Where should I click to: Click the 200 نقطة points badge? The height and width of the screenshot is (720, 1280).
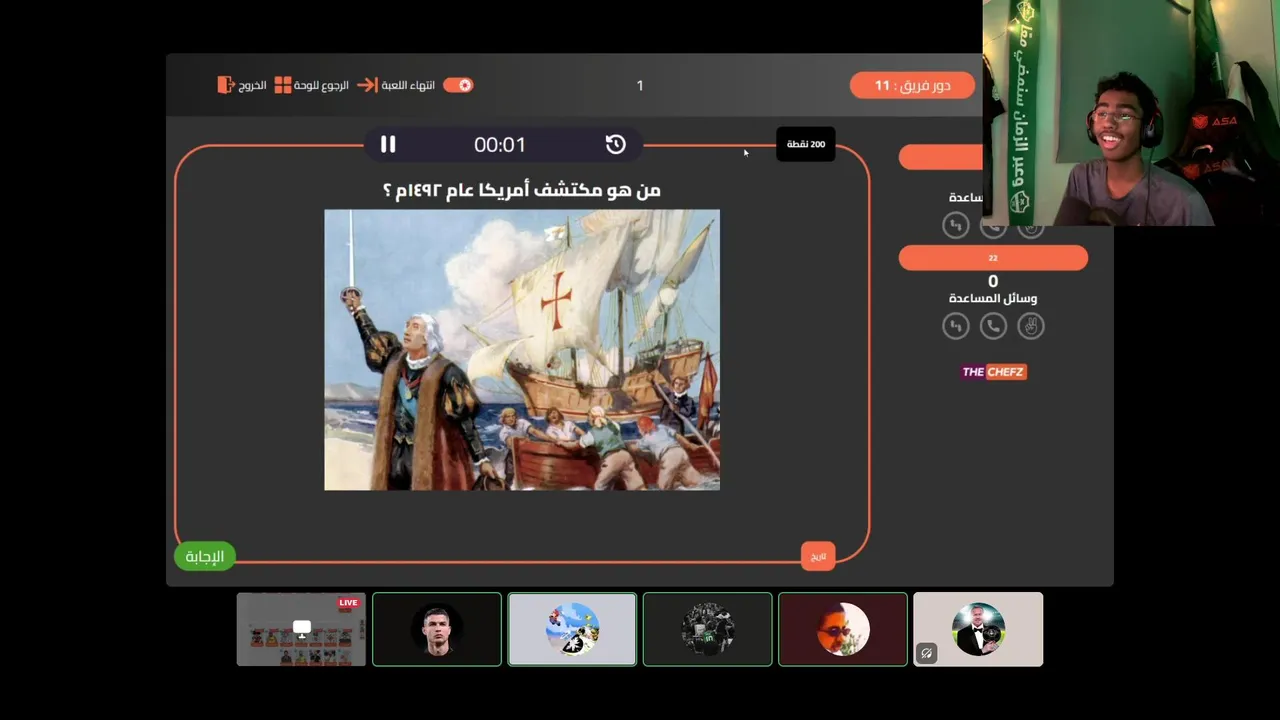click(x=805, y=144)
